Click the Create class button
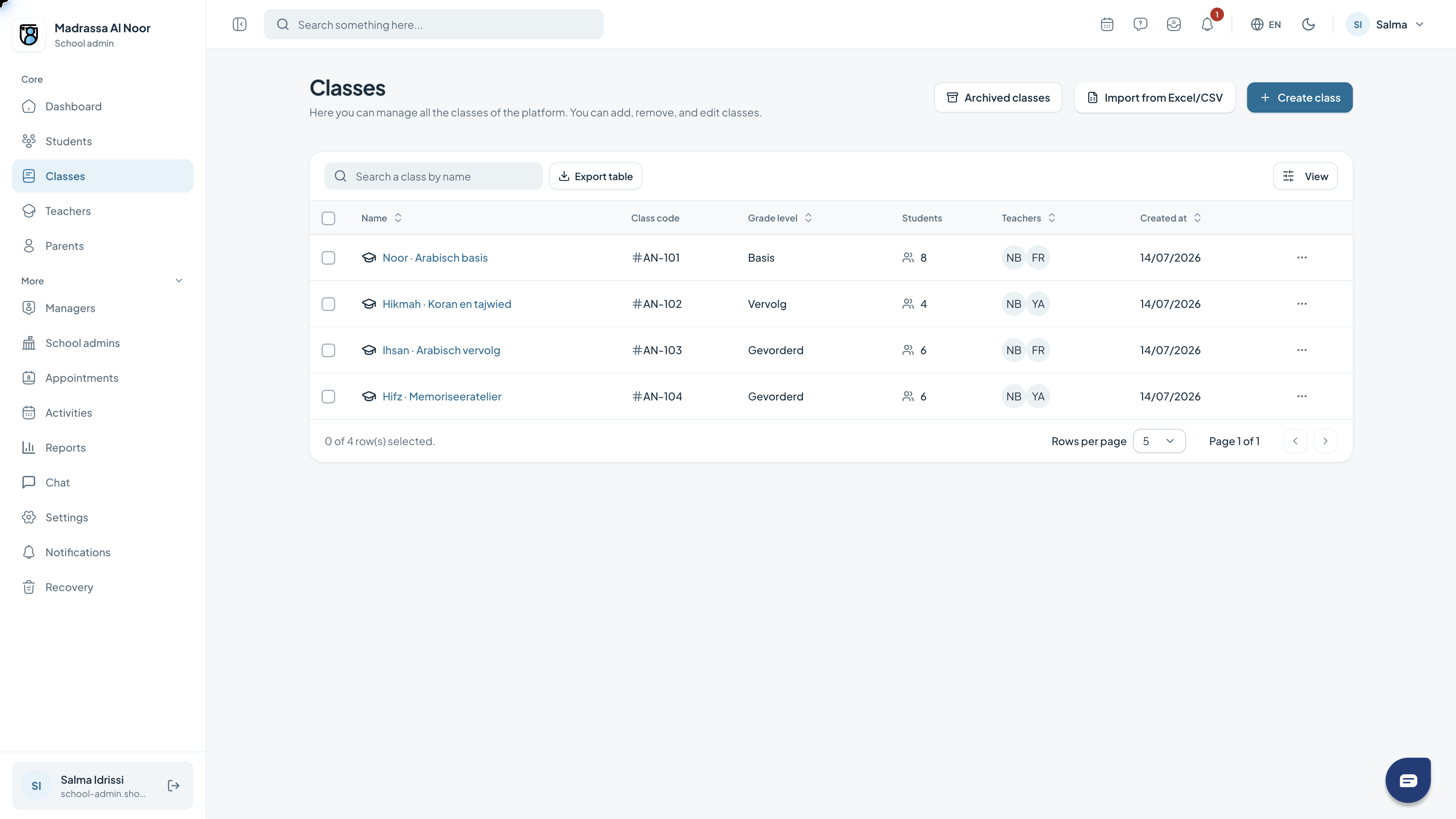Viewport: 1456px width, 819px height. point(1299,97)
